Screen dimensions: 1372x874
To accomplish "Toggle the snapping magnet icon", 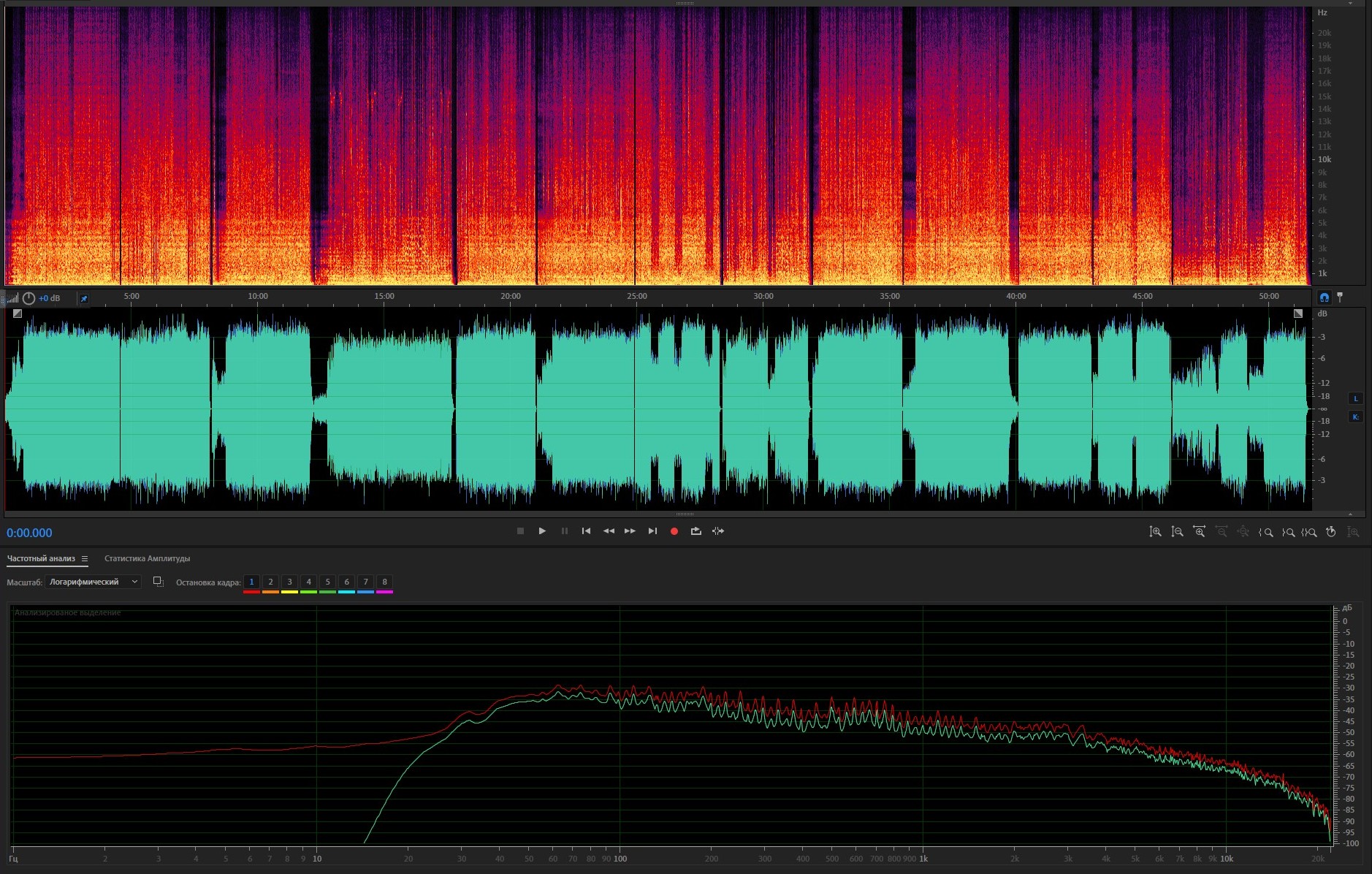I will click(x=1324, y=297).
